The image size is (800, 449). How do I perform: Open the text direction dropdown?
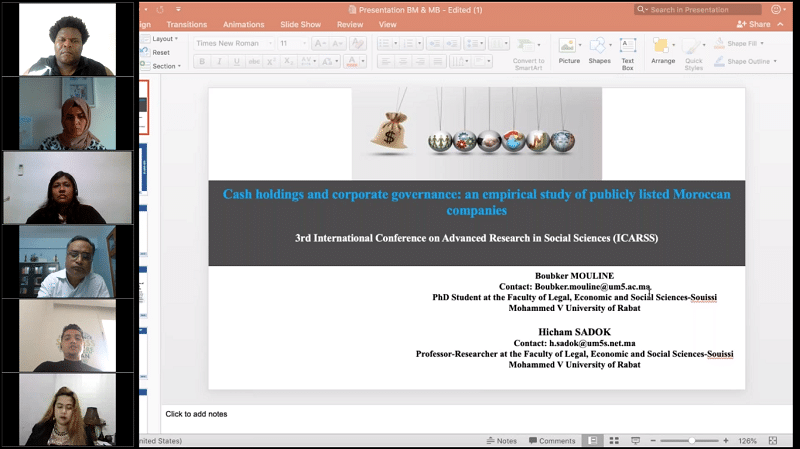[460, 61]
